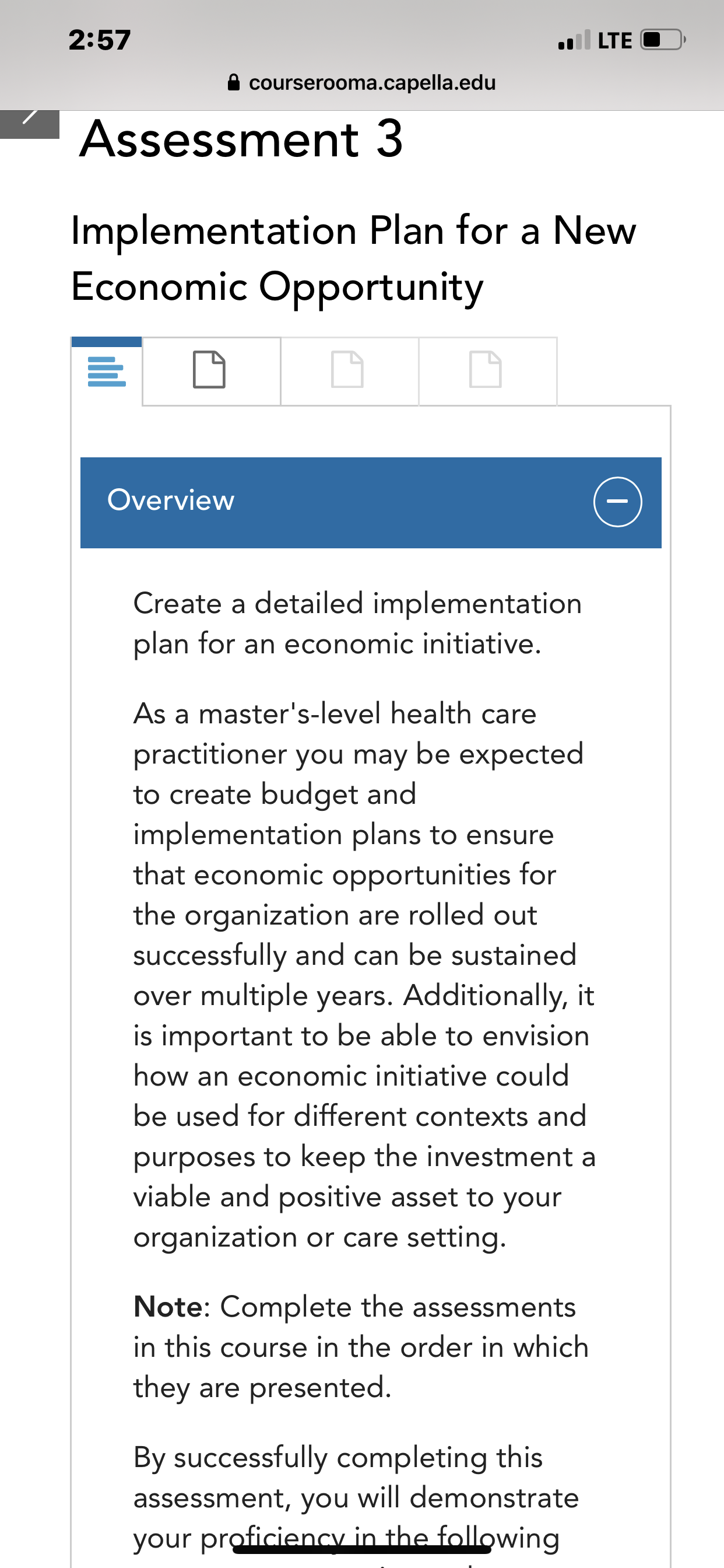724x1568 pixels.
Task: Tap the Overview label text
Action: tap(171, 501)
